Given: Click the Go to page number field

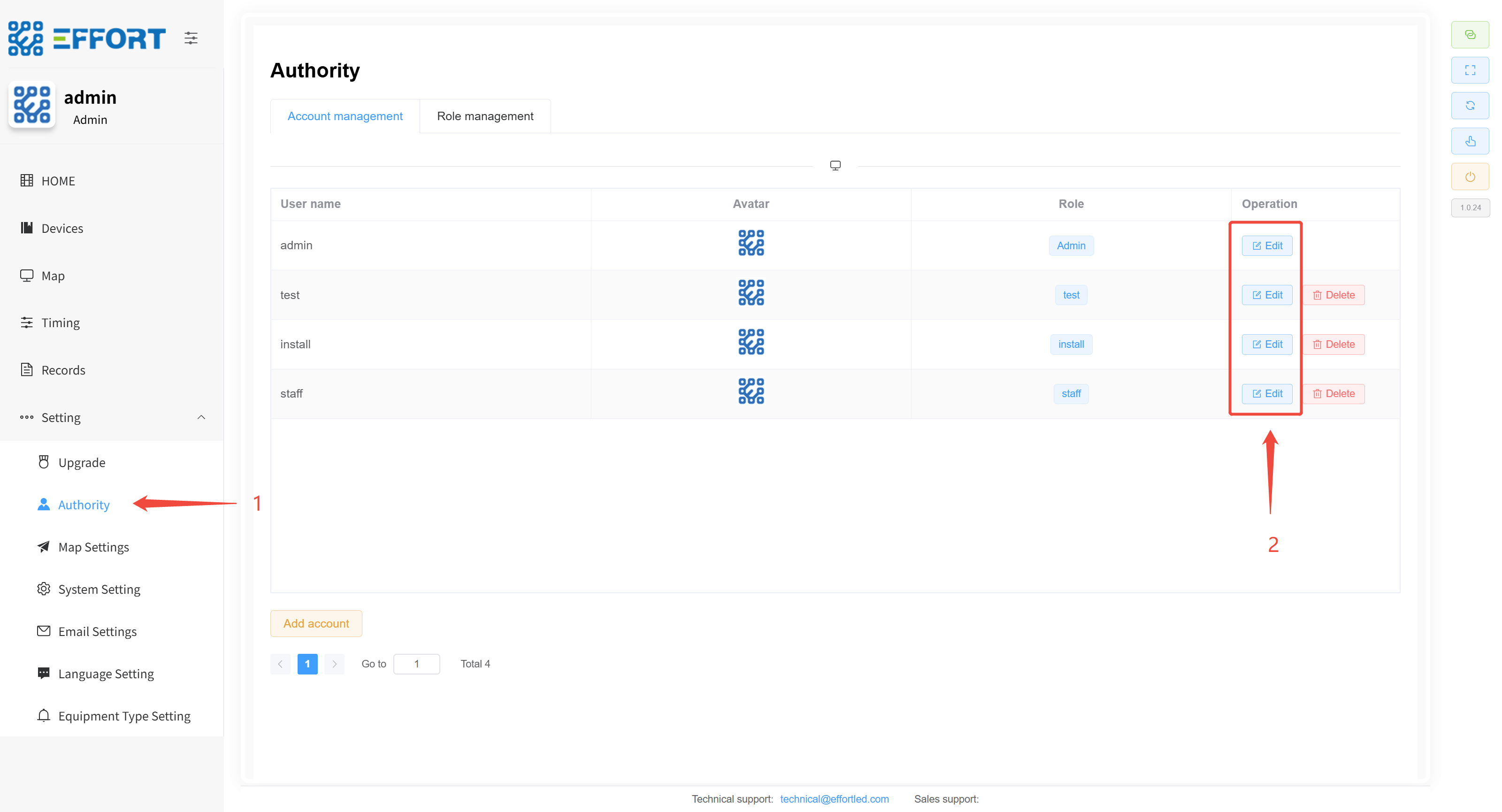Looking at the screenshot, I should click(x=416, y=664).
